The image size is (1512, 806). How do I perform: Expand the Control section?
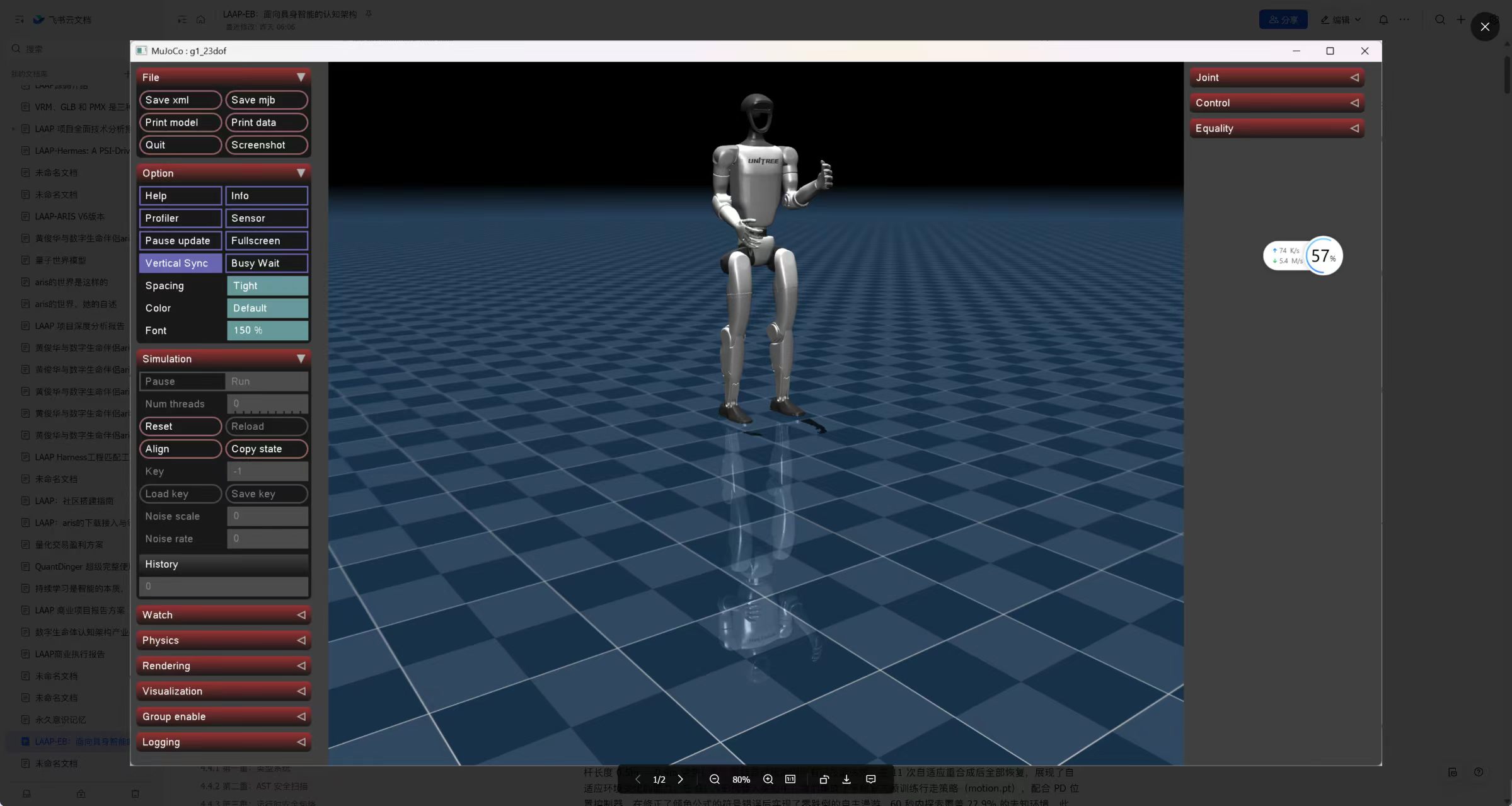[x=1277, y=103]
